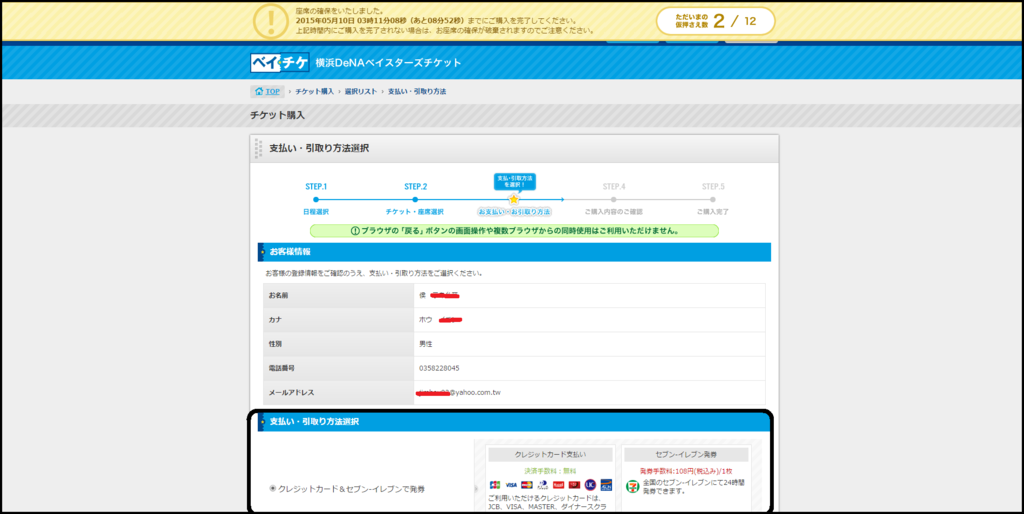Screen dimensions: 1024x514
Task: Click the 発券手数料:108円 fee text
Action: (x=686, y=470)
